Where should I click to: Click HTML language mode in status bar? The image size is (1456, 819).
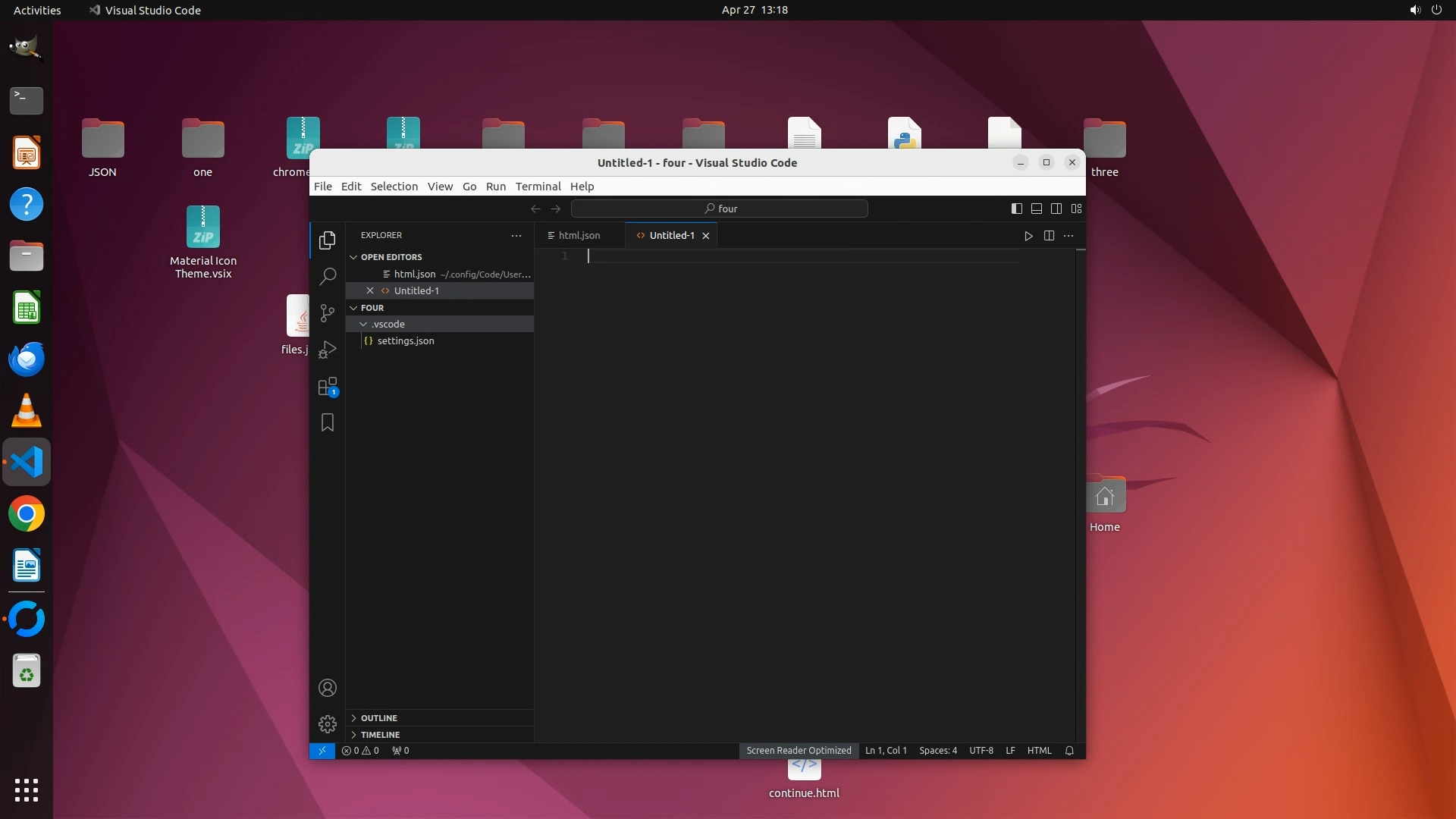coord(1039,751)
